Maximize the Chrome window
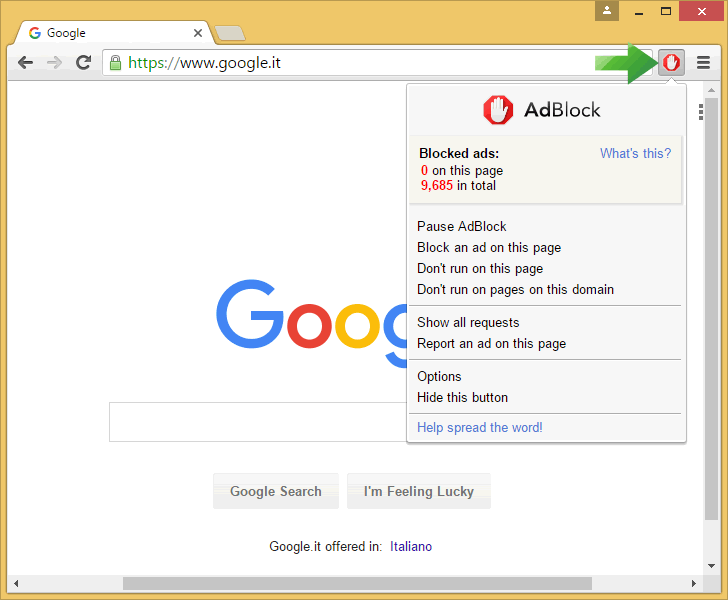The width and height of the screenshot is (728, 600). 666,11
